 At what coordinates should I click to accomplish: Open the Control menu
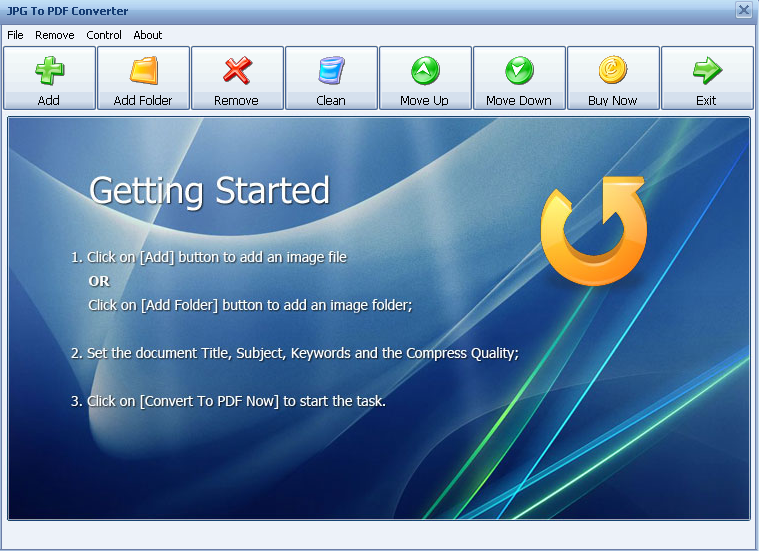tap(104, 35)
